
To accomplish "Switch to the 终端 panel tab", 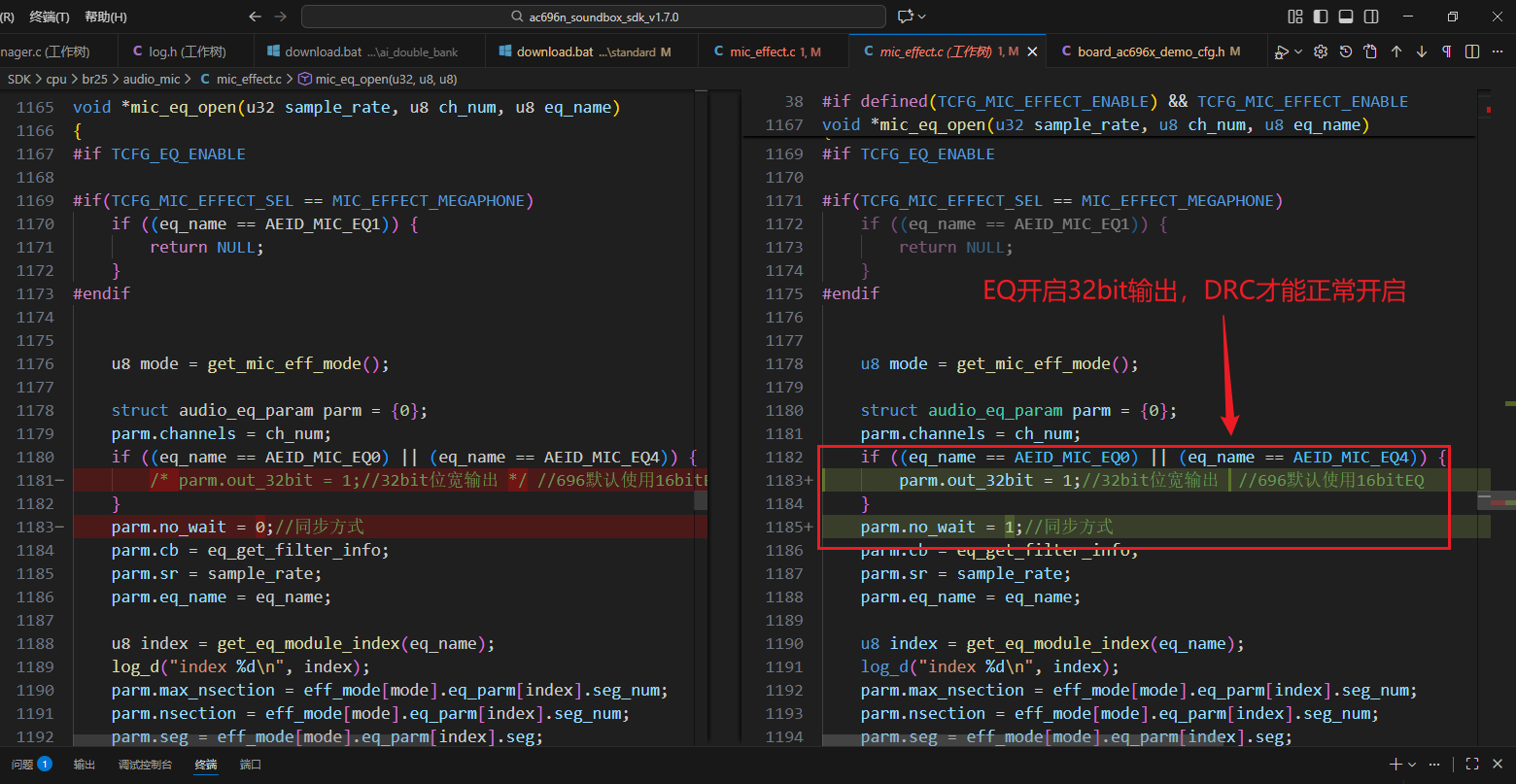I will (x=206, y=765).
